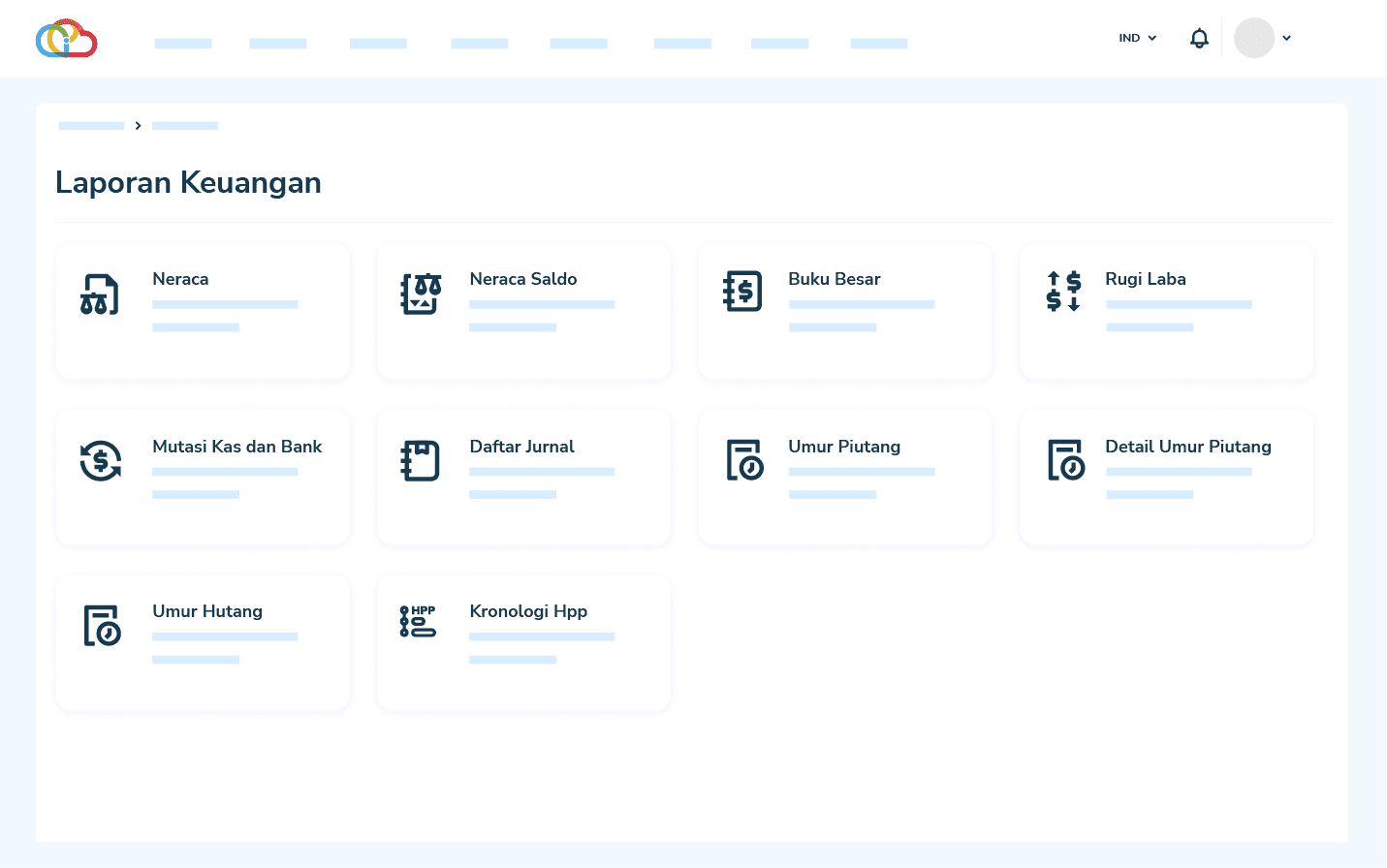Screen dimensions: 1387x868
Task: Open the notification bell
Action: pos(1199,39)
